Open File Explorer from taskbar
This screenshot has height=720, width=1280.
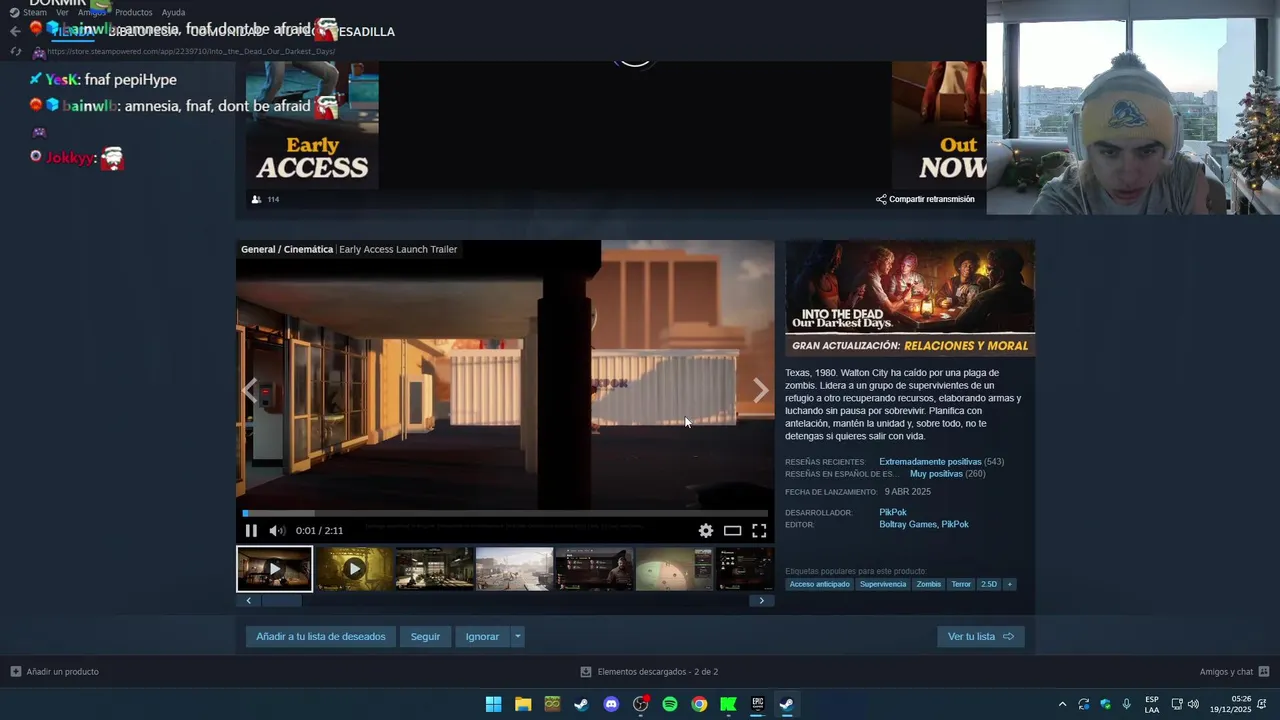pos(523,704)
